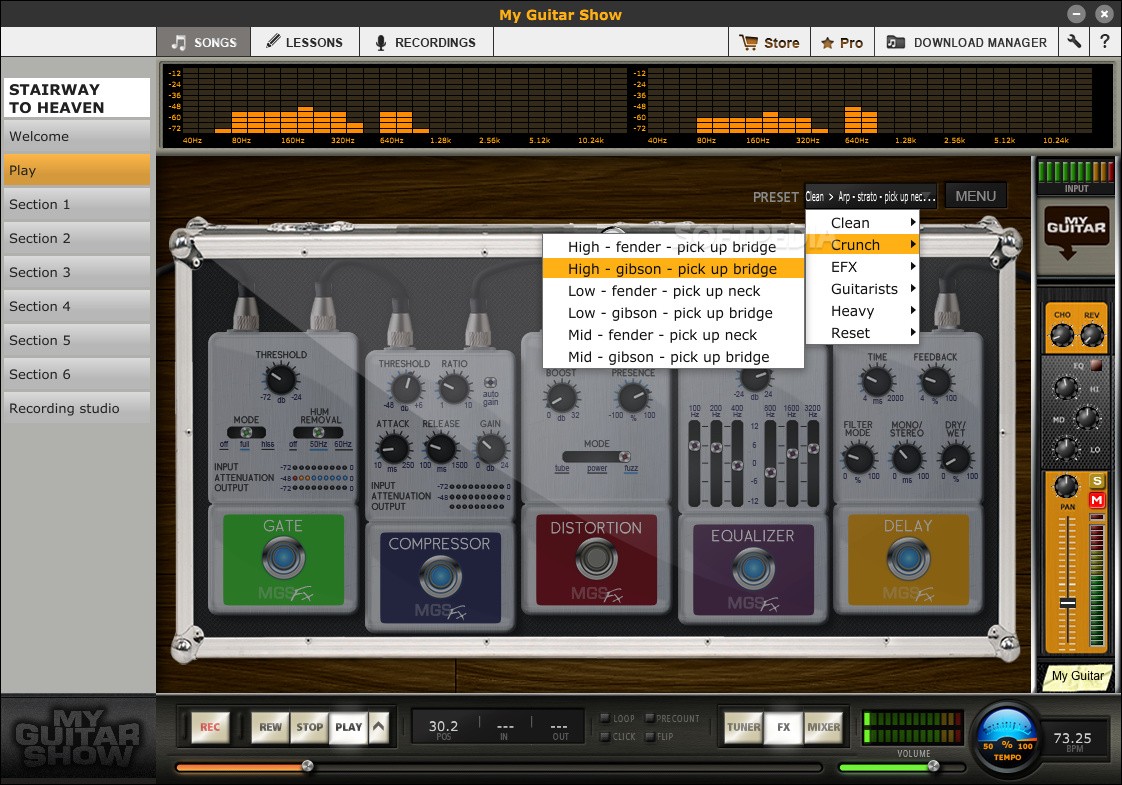This screenshot has height=785, width=1122.
Task: Click the Delay FEEDBACK knob
Action: click(935, 381)
